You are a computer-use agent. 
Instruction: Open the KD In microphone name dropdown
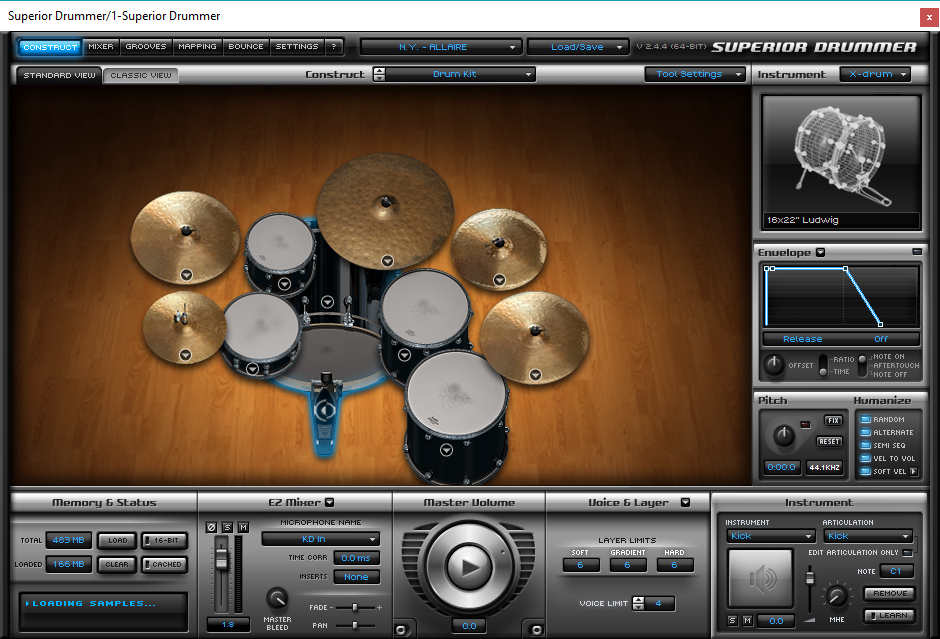[321, 539]
